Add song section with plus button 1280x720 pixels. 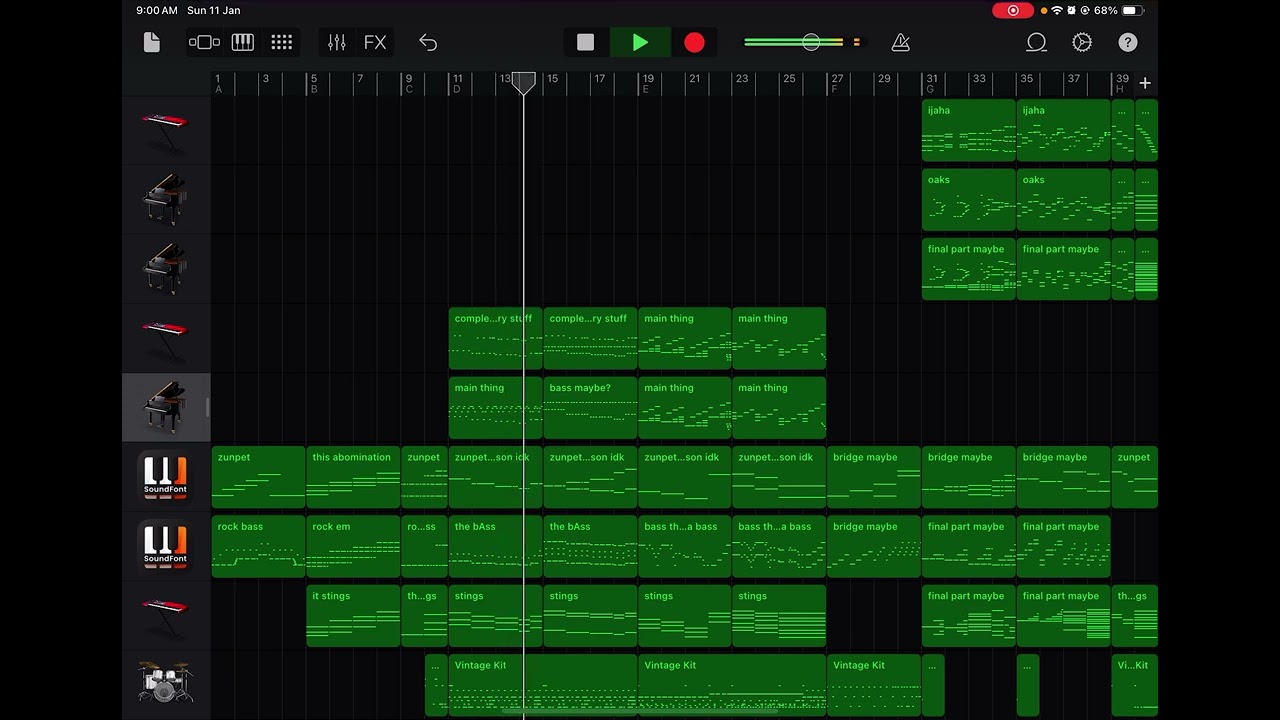point(1145,83)
